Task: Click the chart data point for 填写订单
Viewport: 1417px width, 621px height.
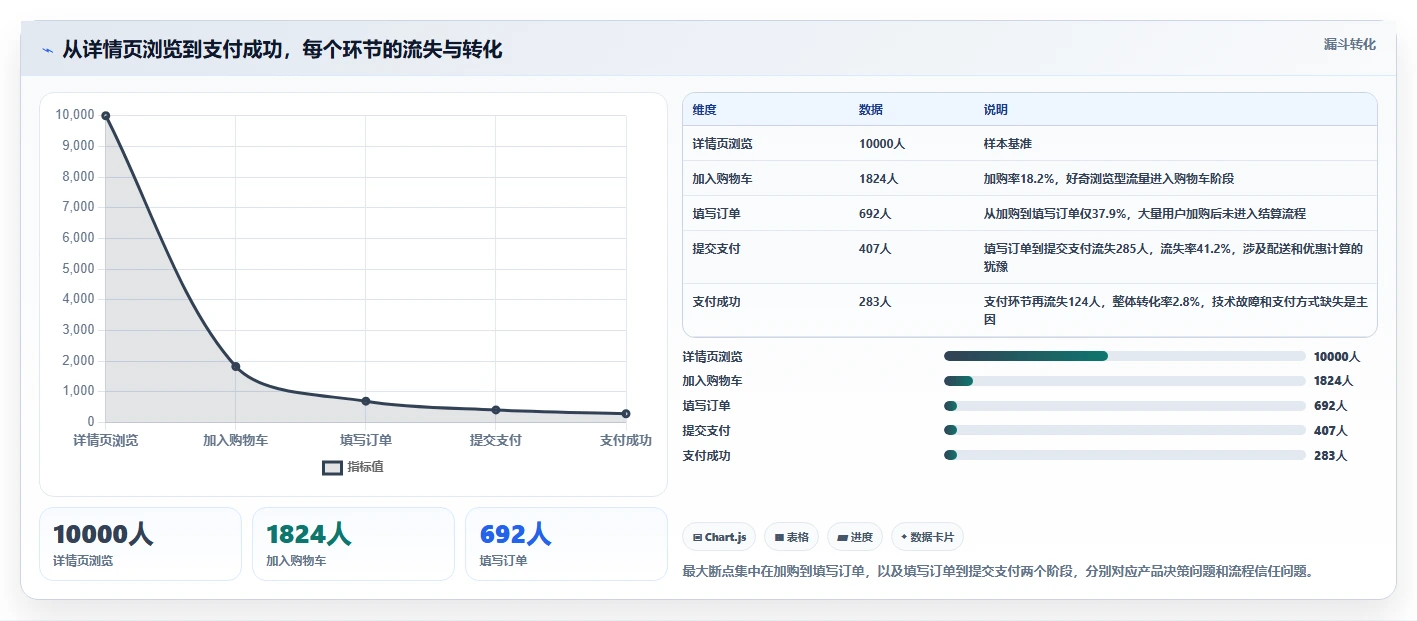Action: (x=366, y=401)
